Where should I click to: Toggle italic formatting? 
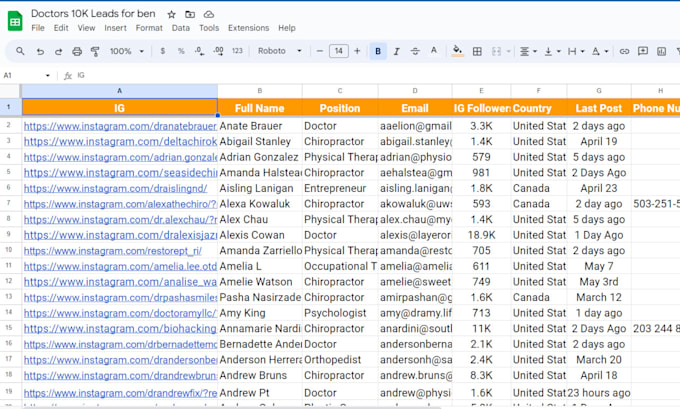point(396,51)
